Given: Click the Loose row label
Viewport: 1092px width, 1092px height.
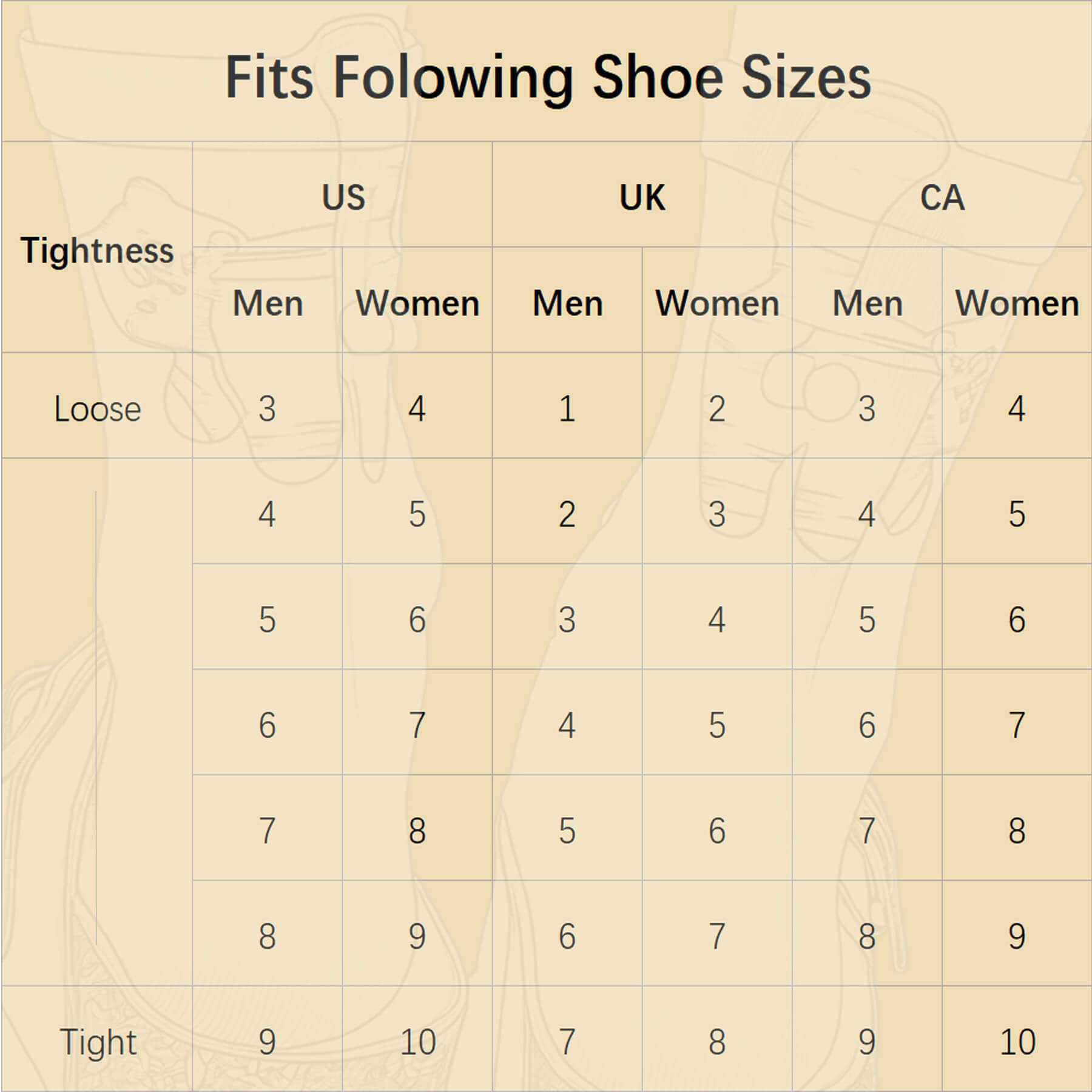Looking at the screenshot, I should (x=97, y=408).
